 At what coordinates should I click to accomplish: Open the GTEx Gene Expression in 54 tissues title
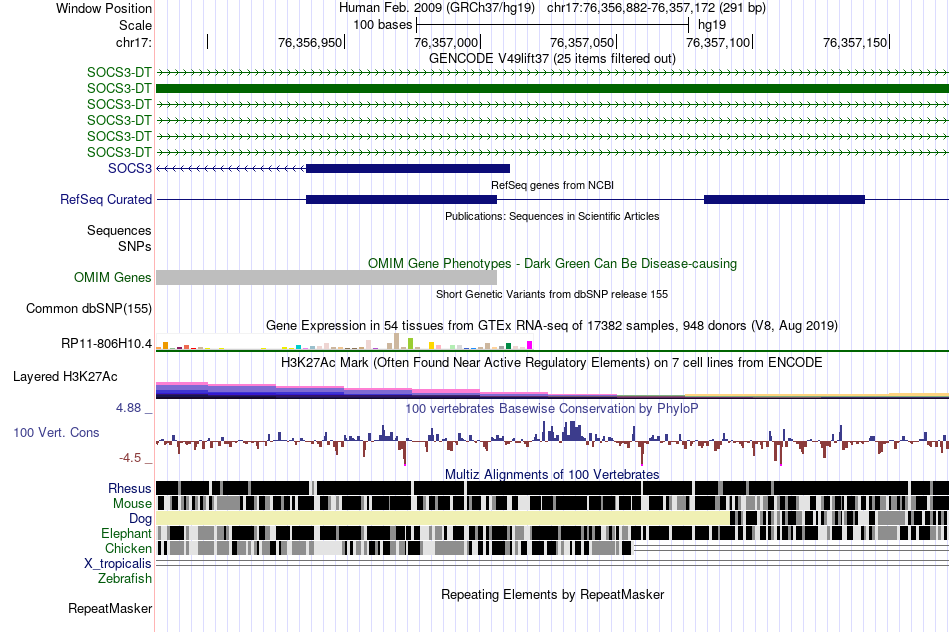552,325
